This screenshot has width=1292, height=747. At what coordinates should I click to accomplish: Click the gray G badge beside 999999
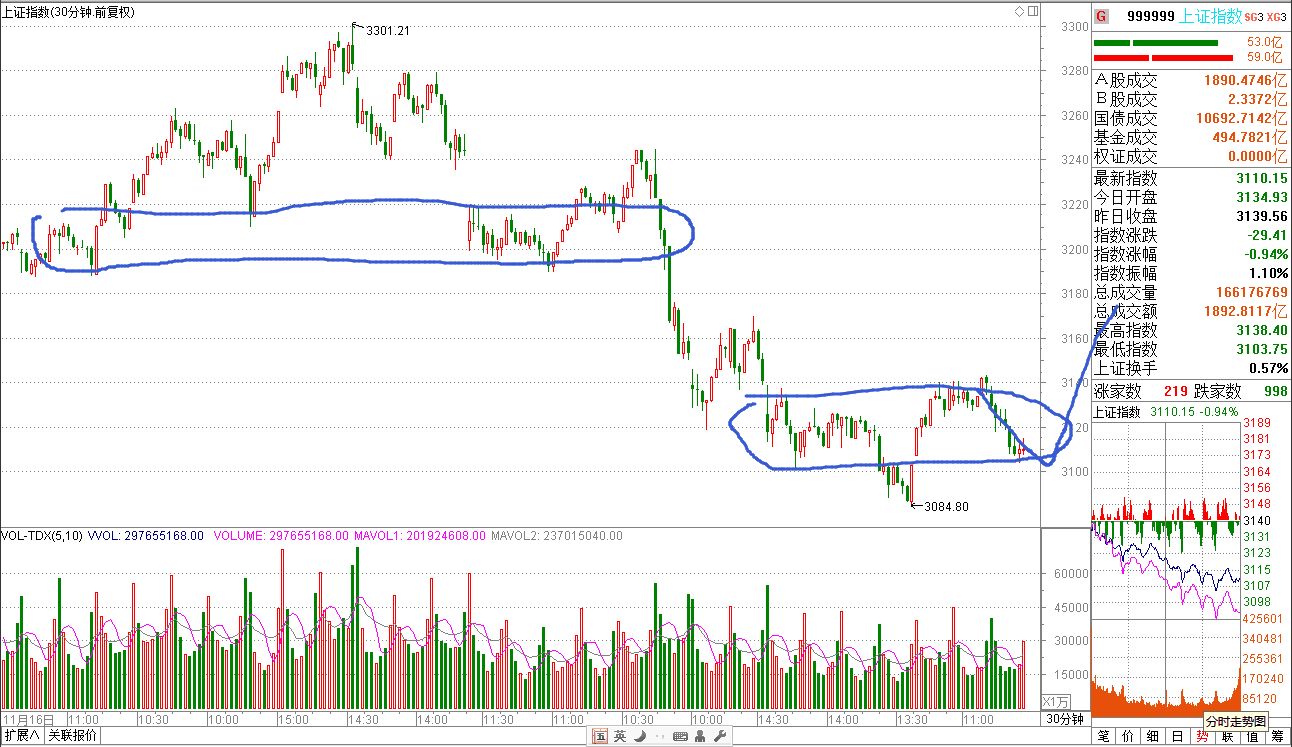[1102, 16]
